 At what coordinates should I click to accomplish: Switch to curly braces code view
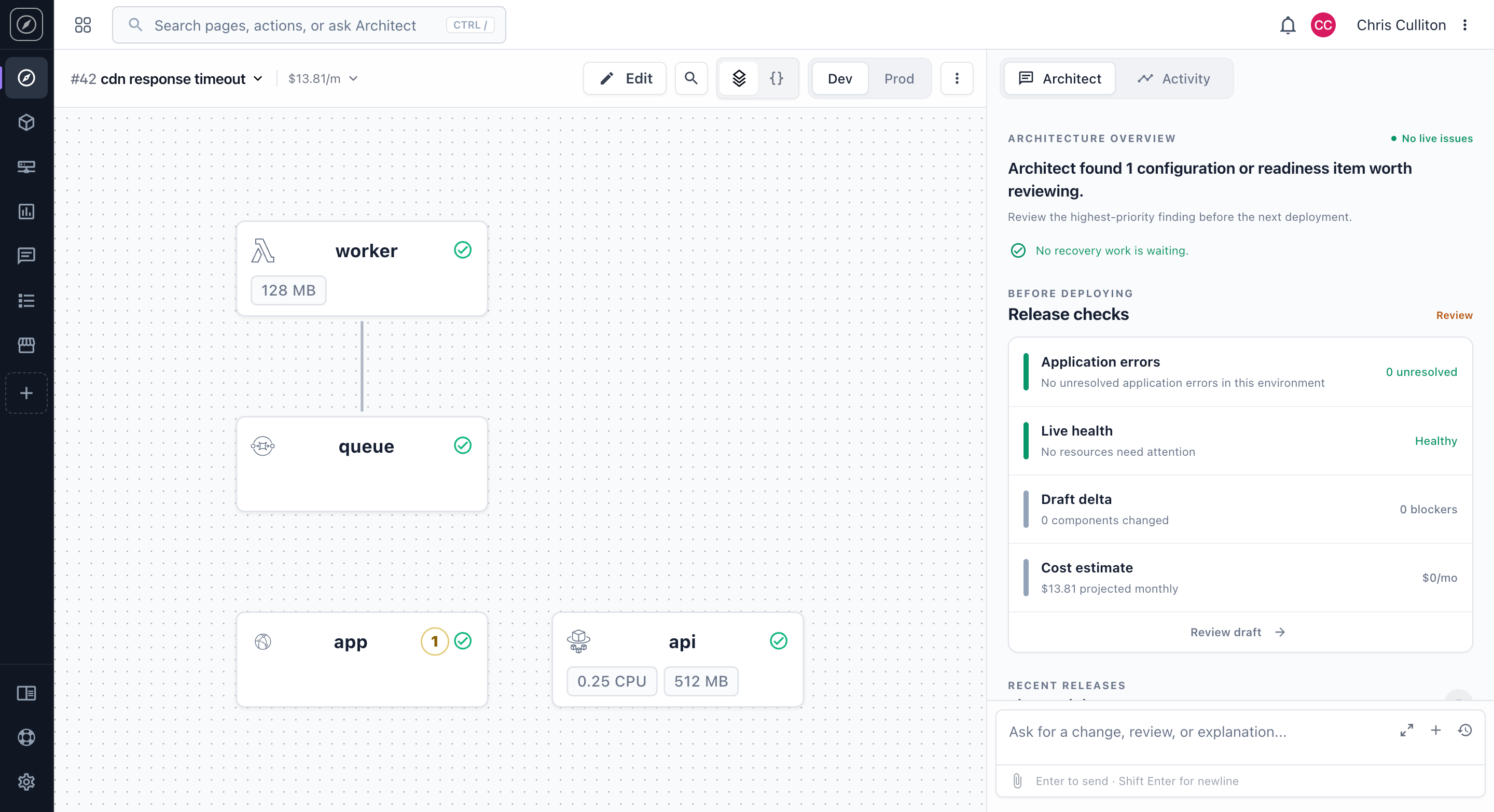coord(777,78)
